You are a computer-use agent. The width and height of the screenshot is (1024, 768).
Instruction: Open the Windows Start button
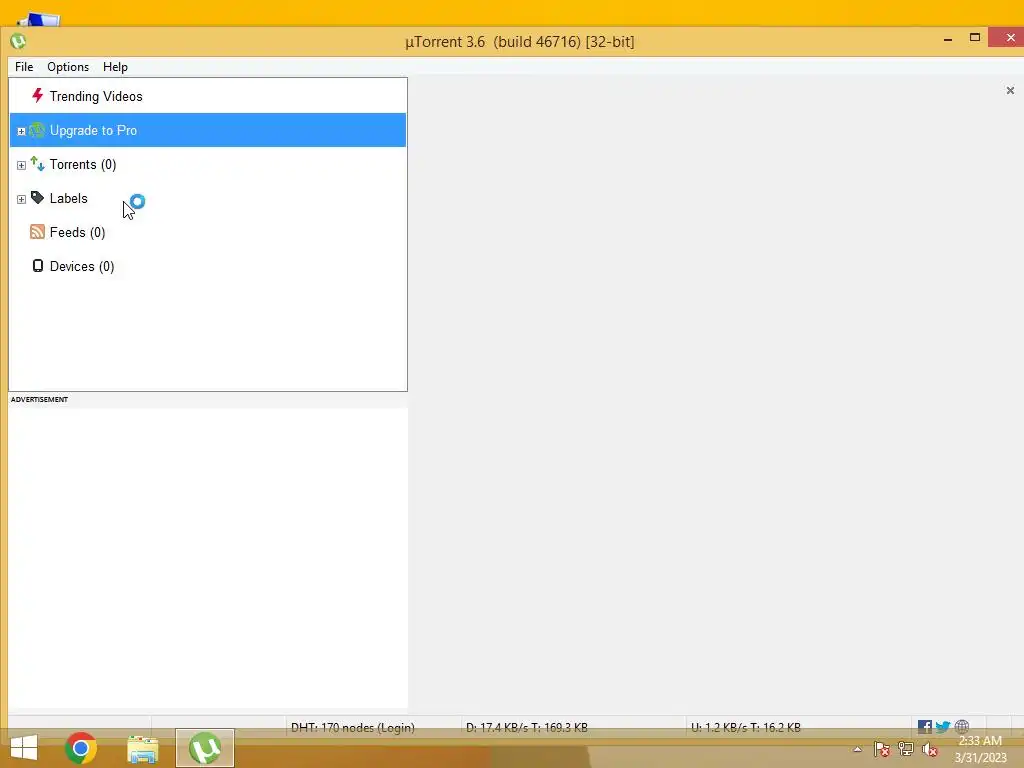(x=24, y=748)
